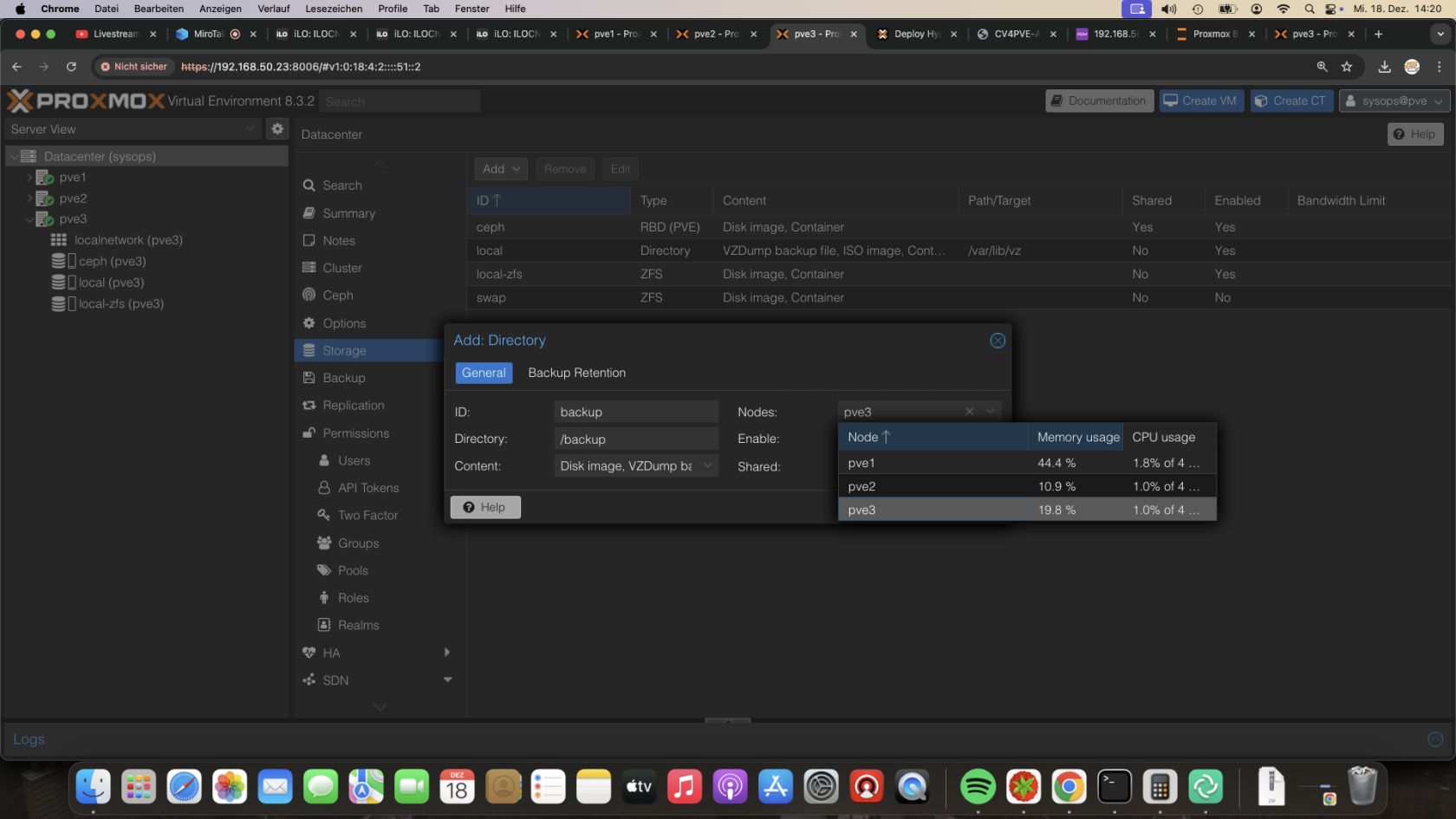This screenshot has width=1456, height=819.
Task: Click the Server View settings gear icon
Action: coord(277,129)
